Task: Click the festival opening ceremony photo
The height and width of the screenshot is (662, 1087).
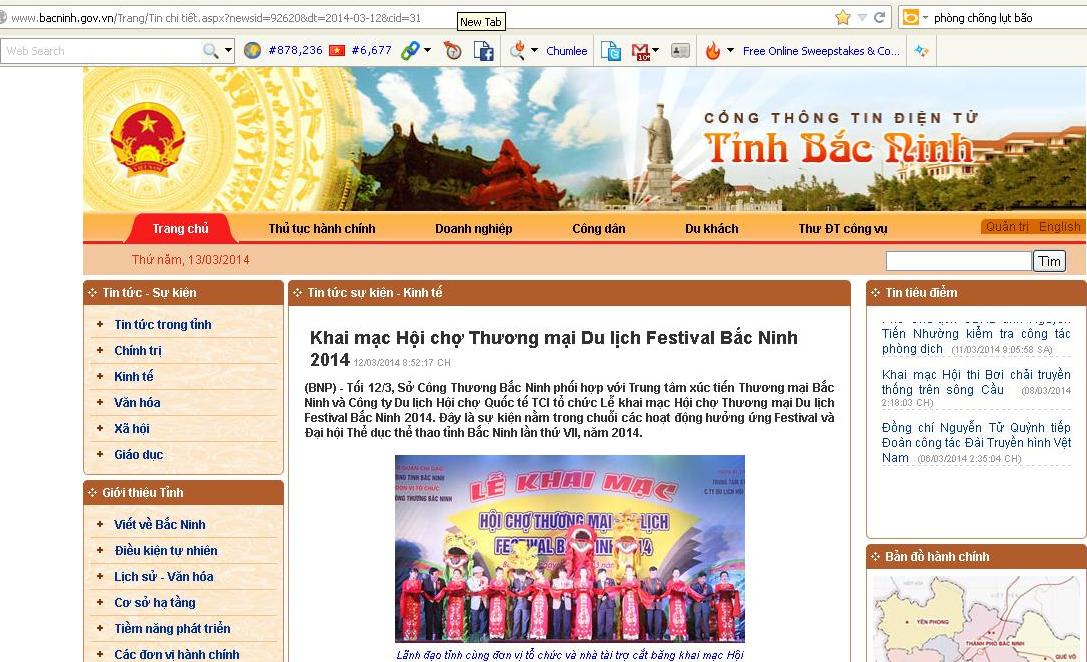Action: point(569,548)
